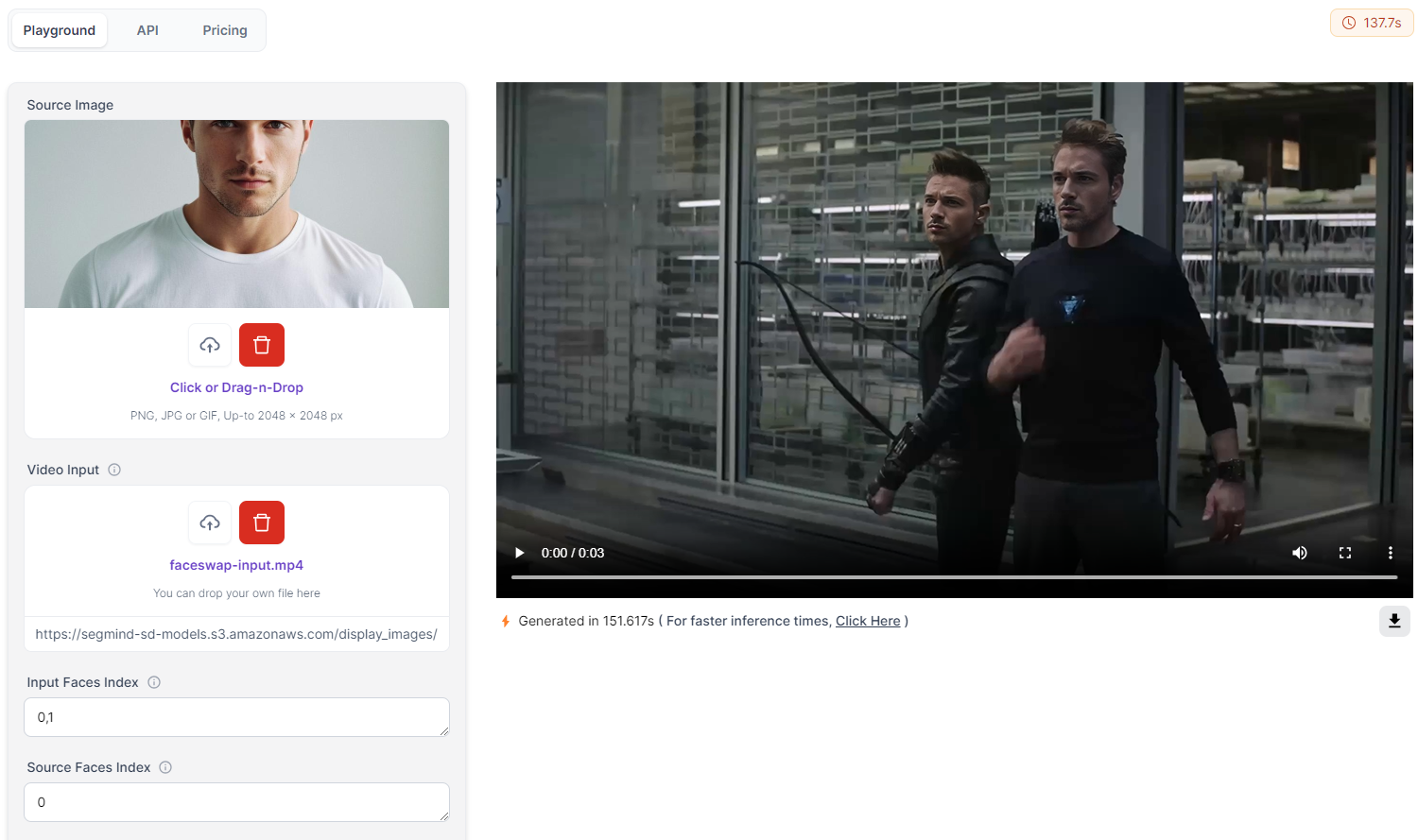Screen dimensions: 1418x840
Task: Switch video to fullscreen
Action: [x=1345, y=553]
